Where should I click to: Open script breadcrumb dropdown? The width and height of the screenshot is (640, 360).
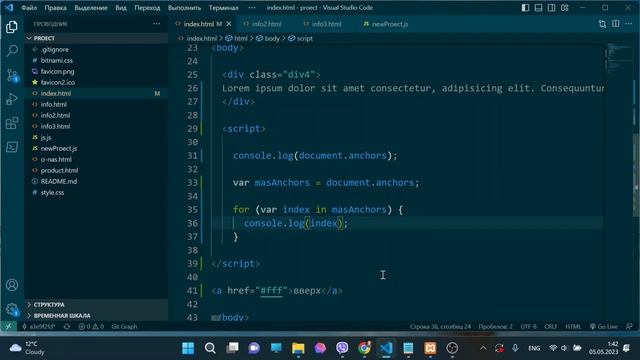(300, 38)
